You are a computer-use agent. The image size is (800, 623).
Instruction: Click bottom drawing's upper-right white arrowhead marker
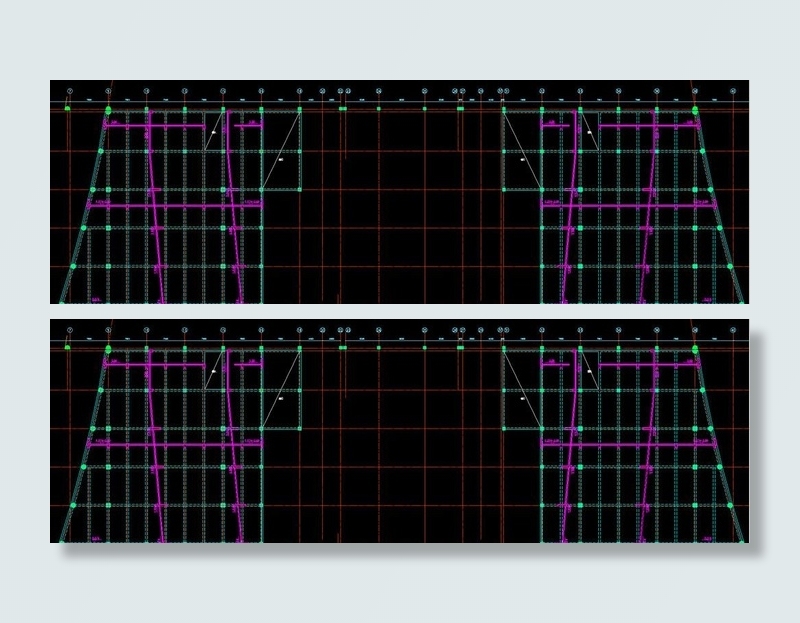pyautogui.click(x=589, y=370)
